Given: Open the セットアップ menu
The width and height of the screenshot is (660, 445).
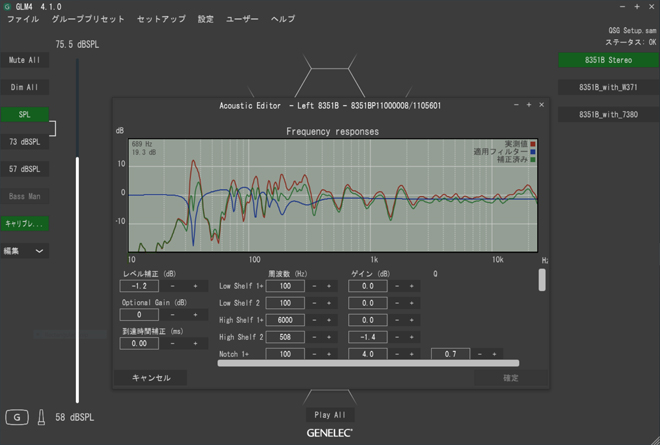Looking at the screenshot, I should (161, 19).
